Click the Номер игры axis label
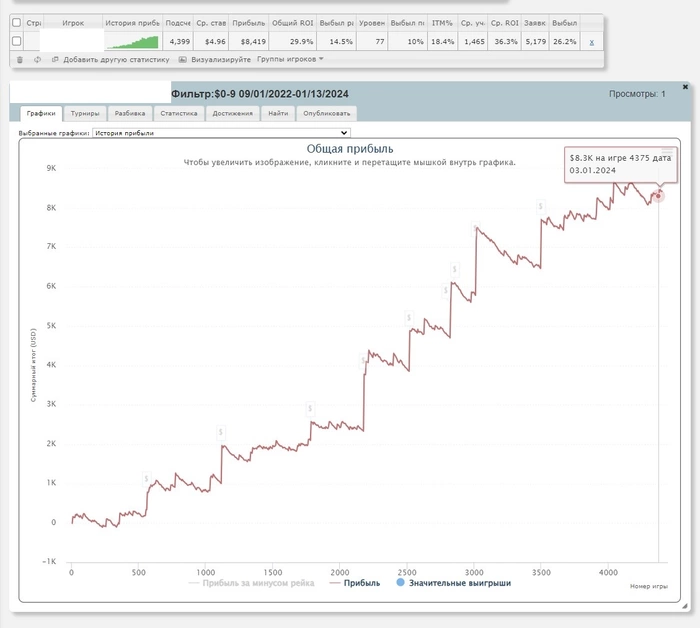This screenshot has width=700, height=628. click(x=649, y=586)
